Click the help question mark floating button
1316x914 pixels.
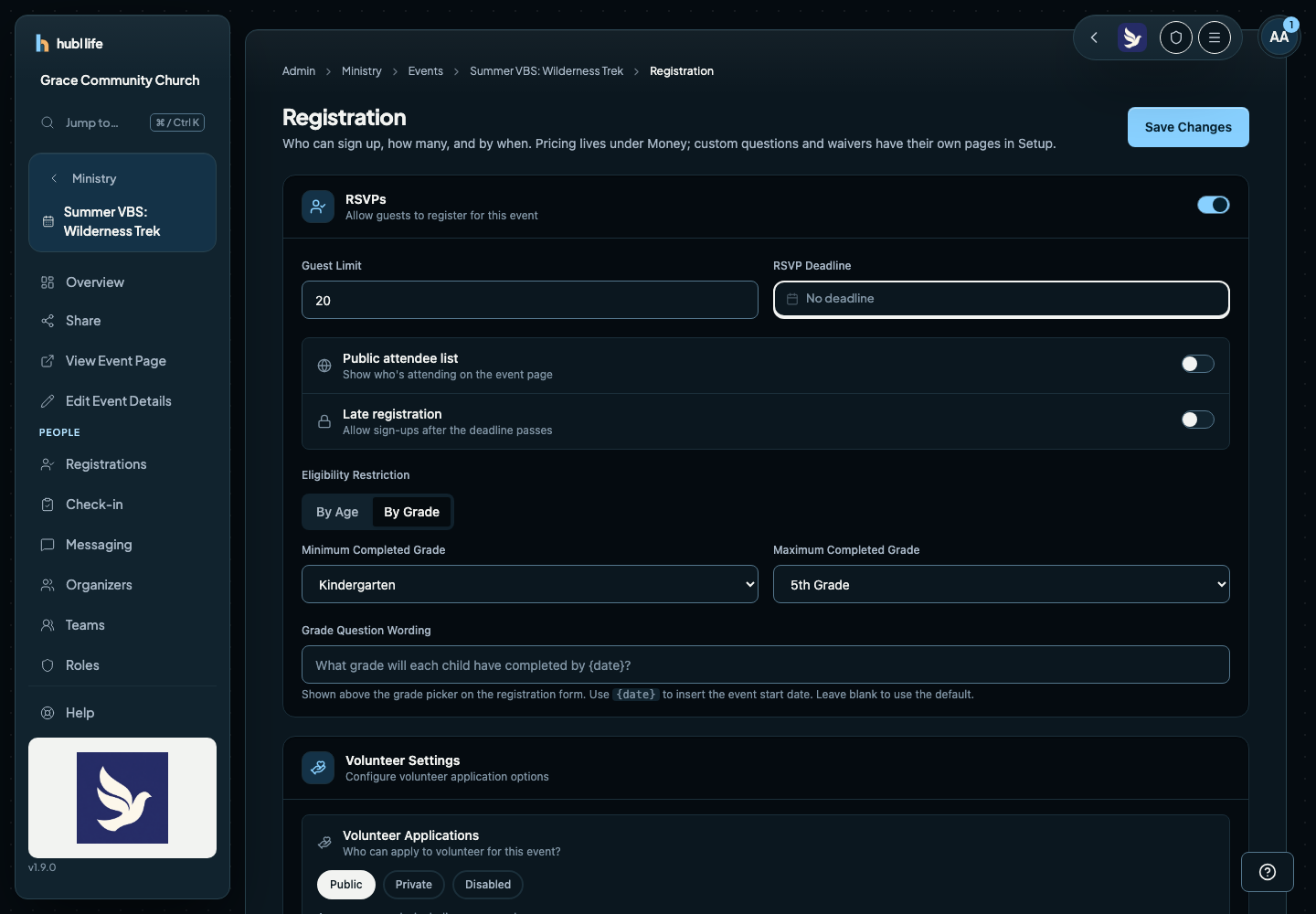coord(1268,872)
